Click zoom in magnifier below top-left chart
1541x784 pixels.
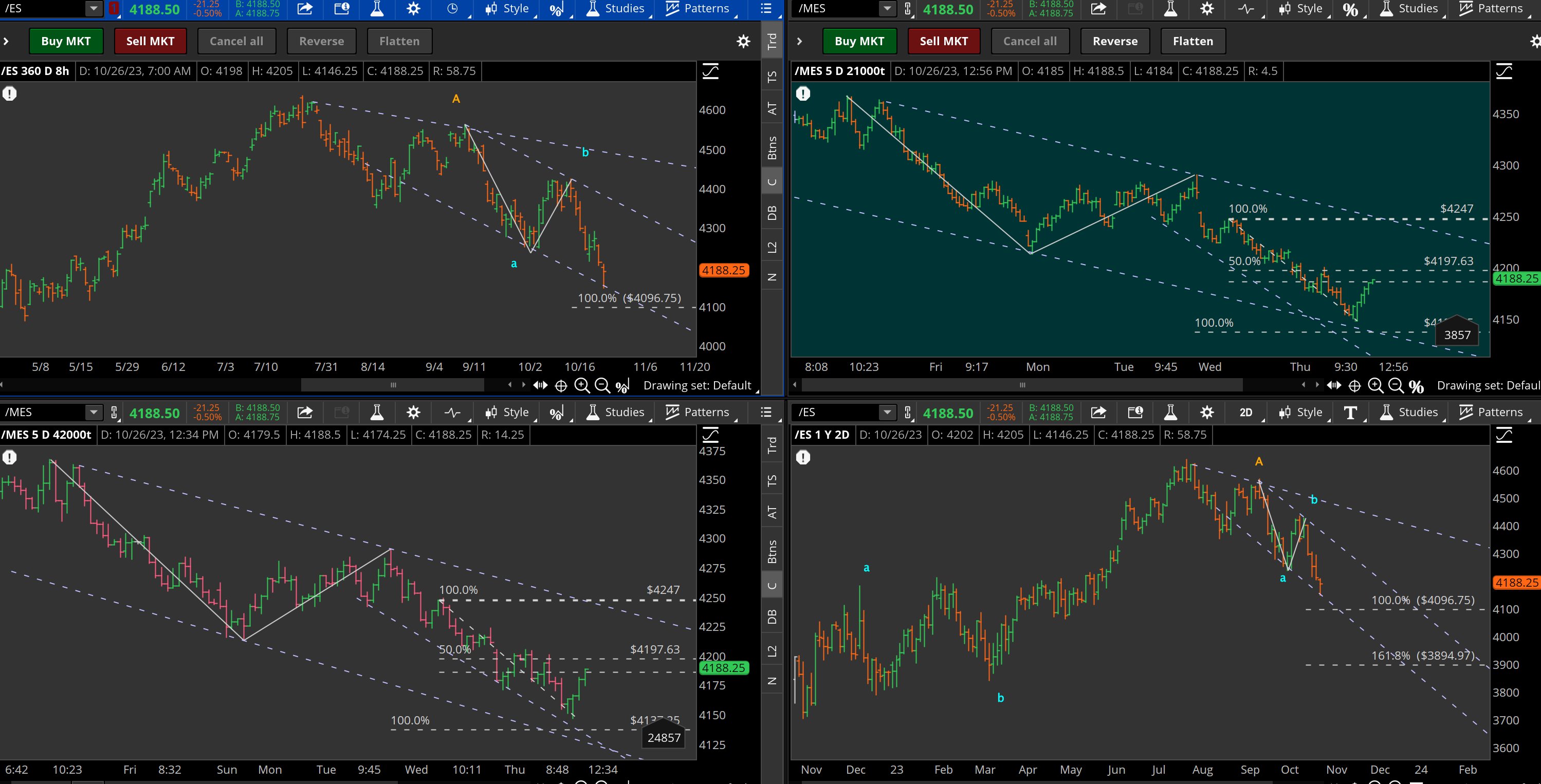click(x=581, y=386)
